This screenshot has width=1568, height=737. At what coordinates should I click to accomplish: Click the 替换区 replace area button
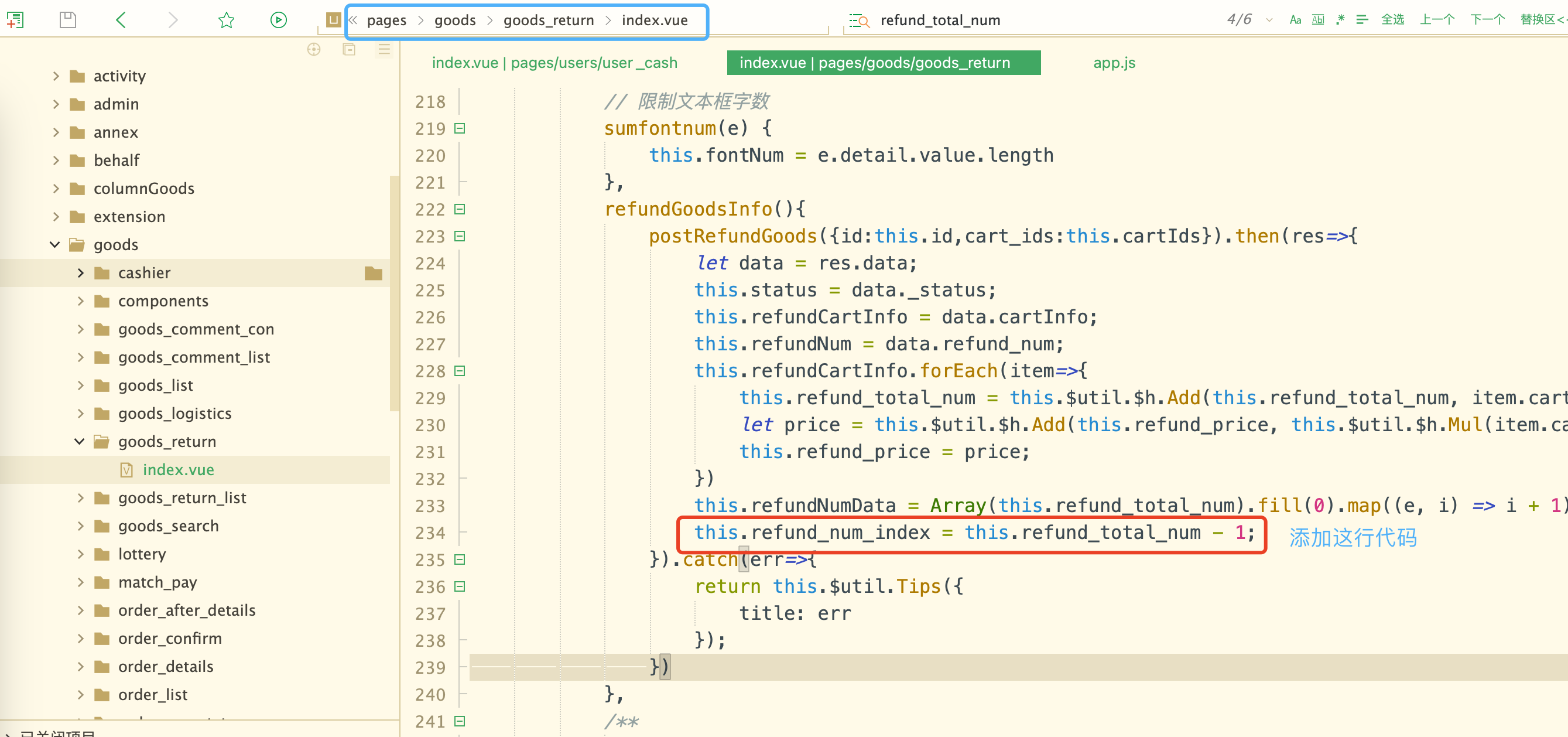[x=1542, y=20]
